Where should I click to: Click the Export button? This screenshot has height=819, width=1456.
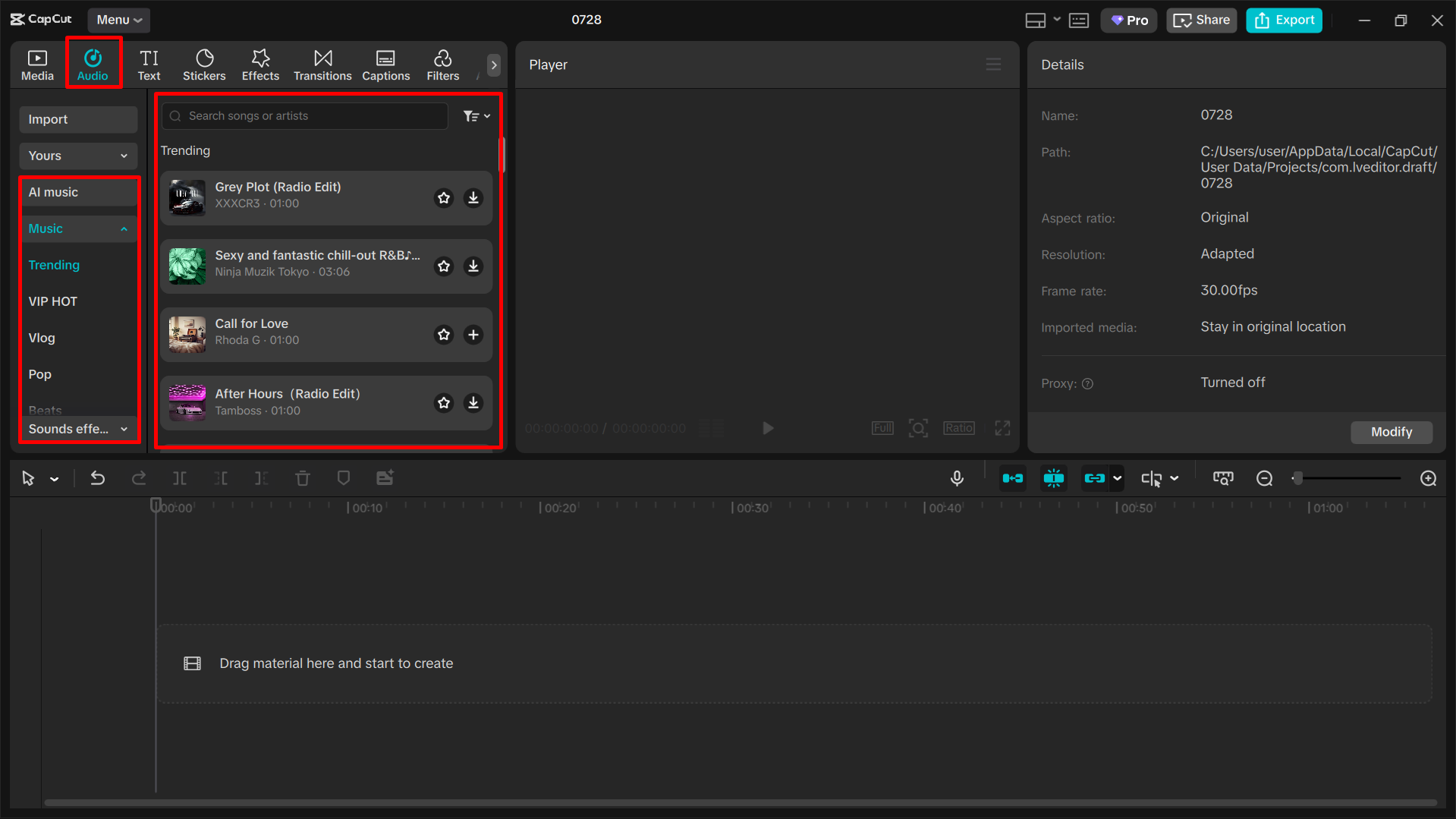coord(1284,20)
